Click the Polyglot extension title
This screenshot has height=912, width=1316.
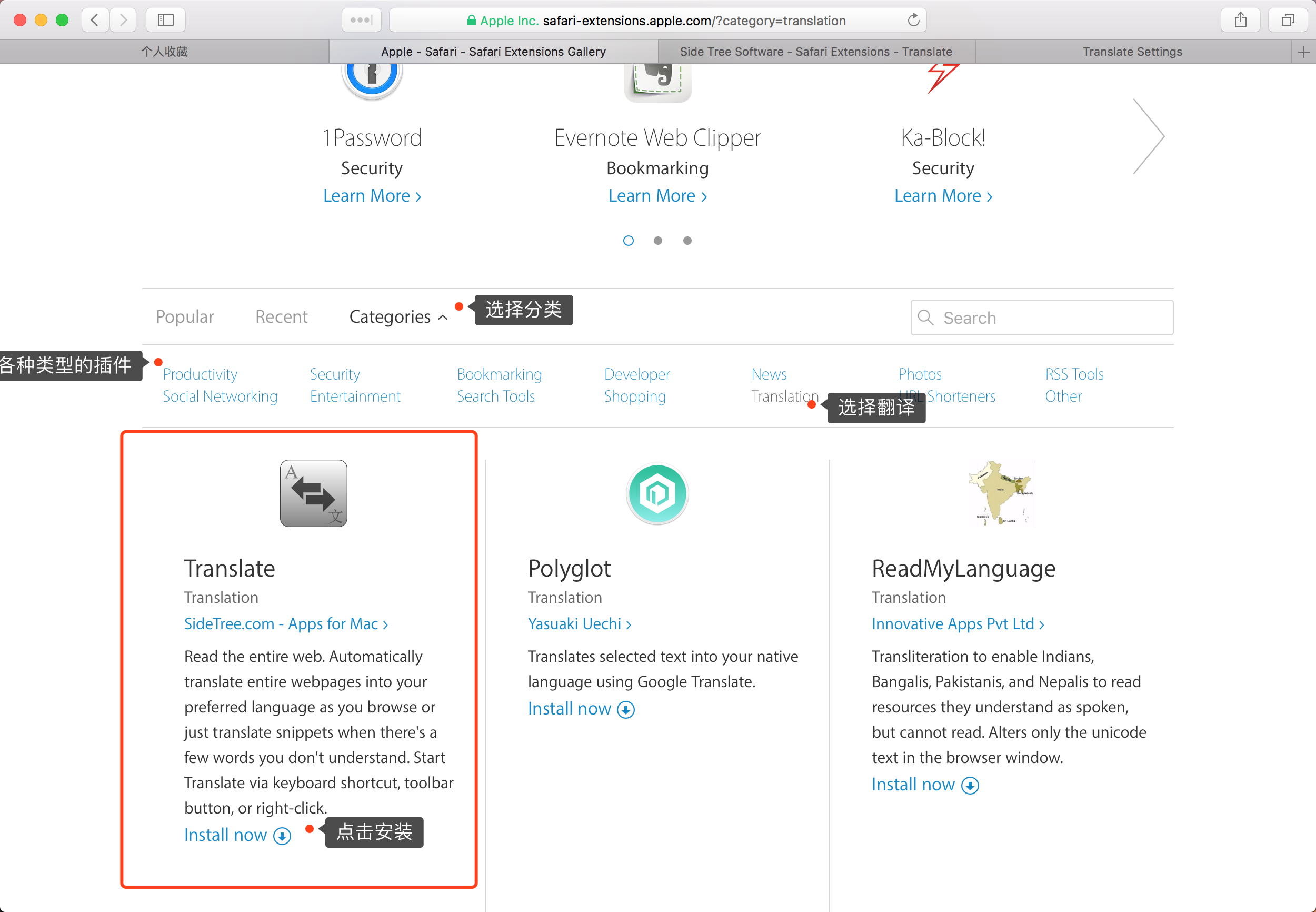[569, 569]
